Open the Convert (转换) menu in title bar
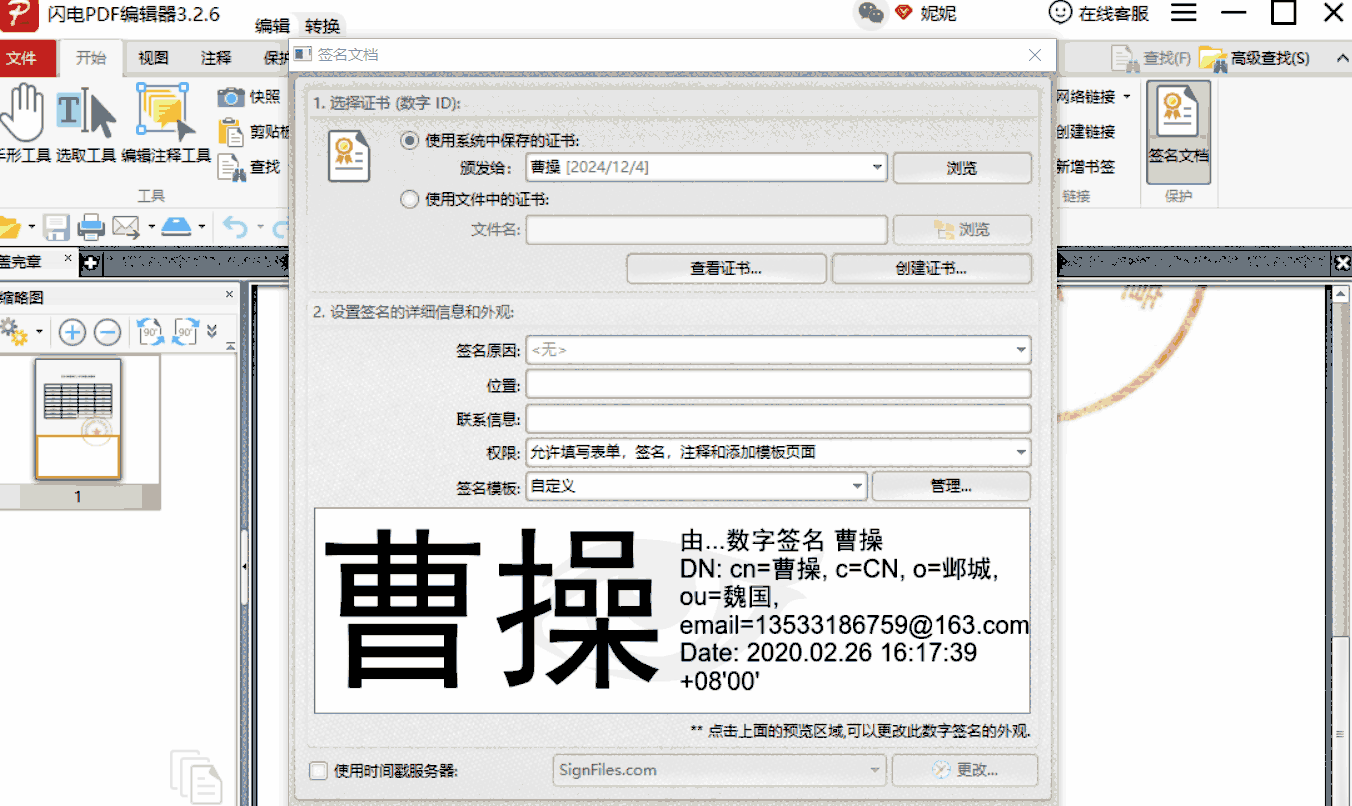 (x=322, y=27)
